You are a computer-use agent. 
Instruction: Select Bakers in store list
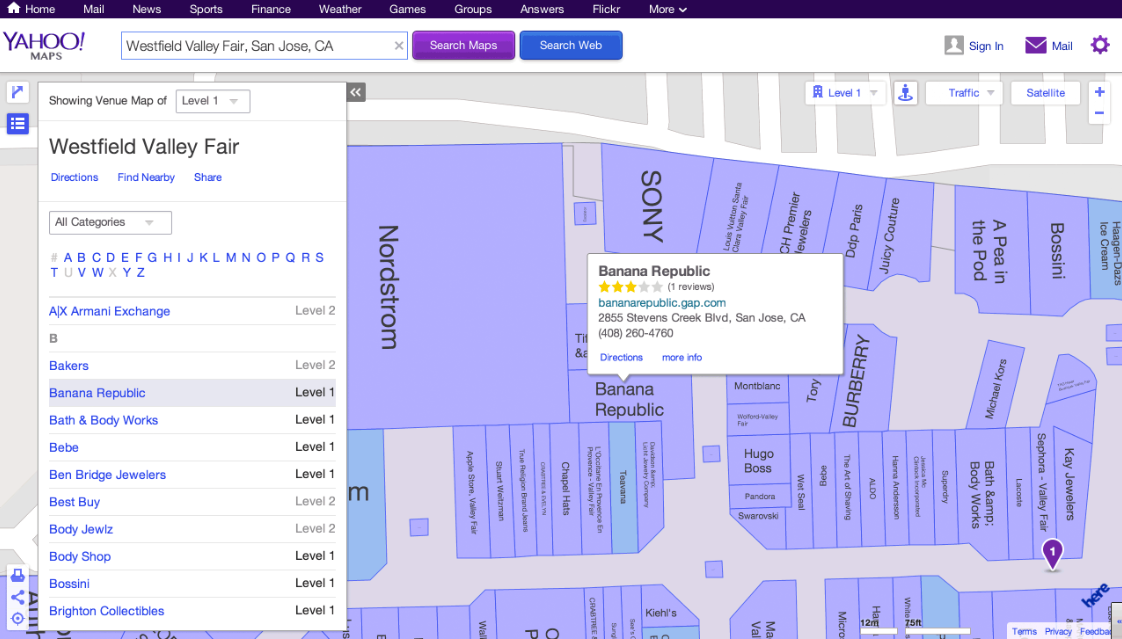coord(69,366)
